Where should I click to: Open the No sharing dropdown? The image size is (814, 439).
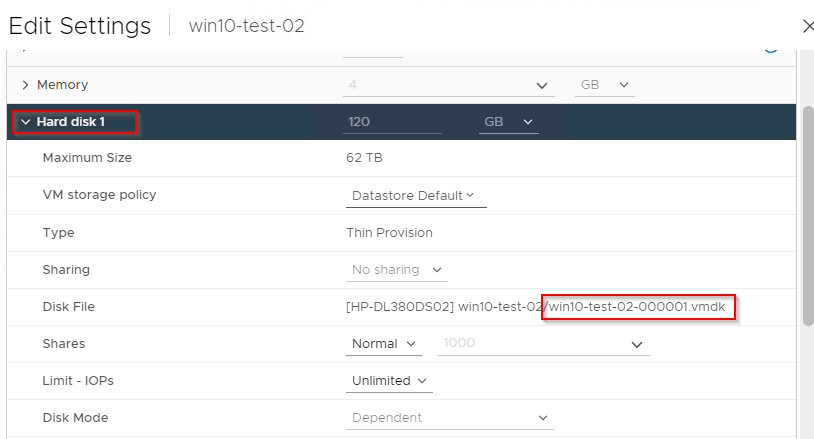(397, 270)
